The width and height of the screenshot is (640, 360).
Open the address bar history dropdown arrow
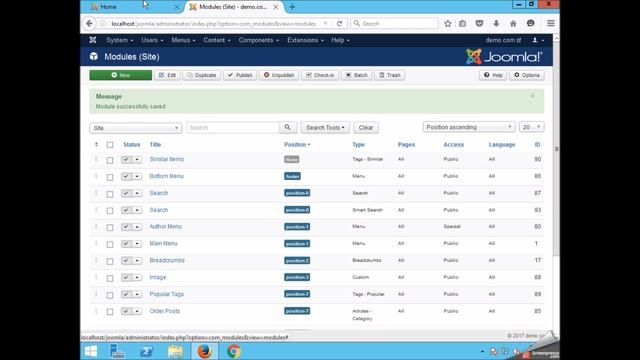(325, 24)
